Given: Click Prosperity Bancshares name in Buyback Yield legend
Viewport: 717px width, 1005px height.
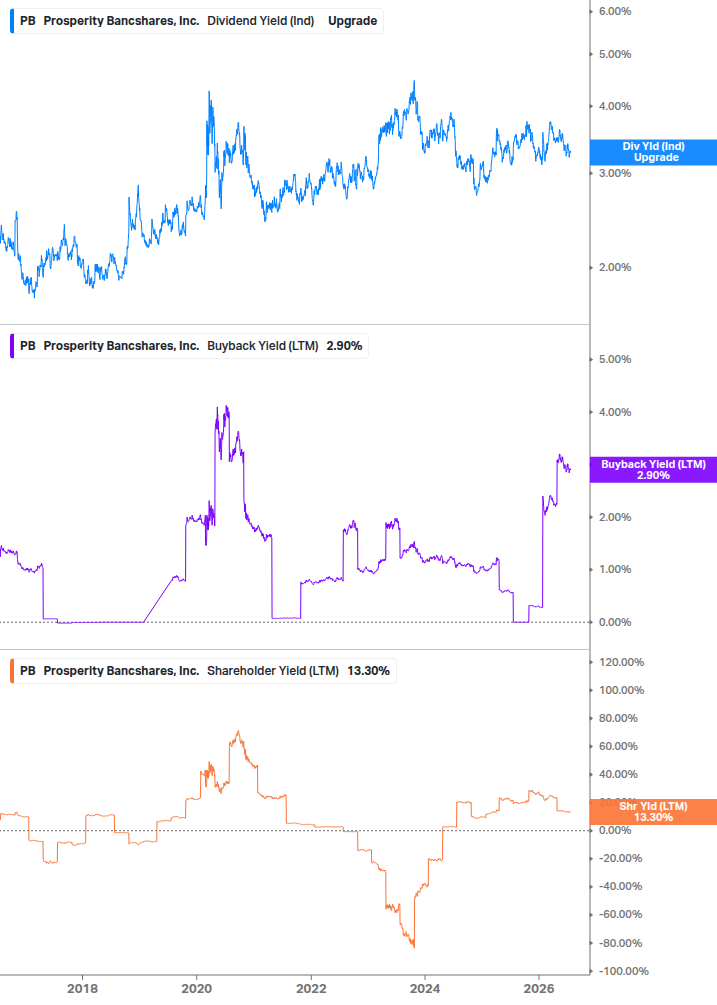Looking at the screenshot, I should coord(121,346).
